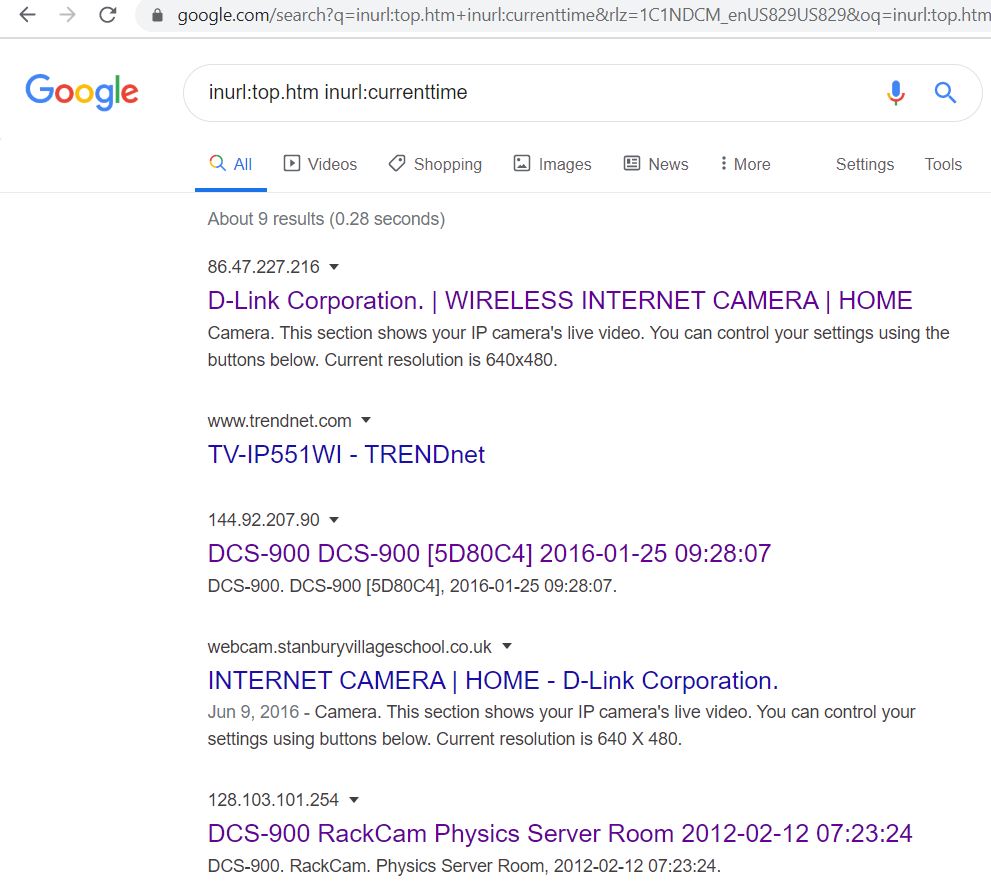Viewport: 991px width, 896px height.
Task: Expand the options arrow beside 86.47.227.216
Action: click(x=334, y=267)
